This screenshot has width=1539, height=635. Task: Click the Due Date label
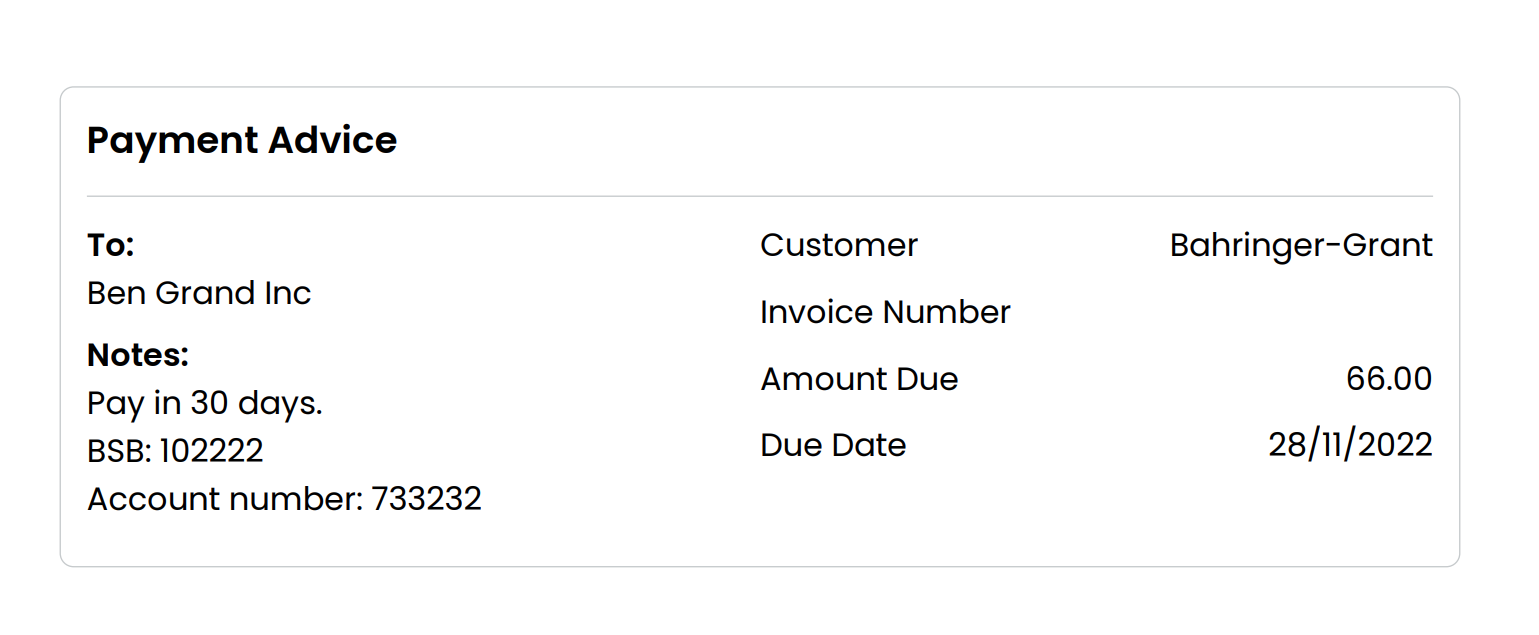pyautogui.click(x=833, y=445)
